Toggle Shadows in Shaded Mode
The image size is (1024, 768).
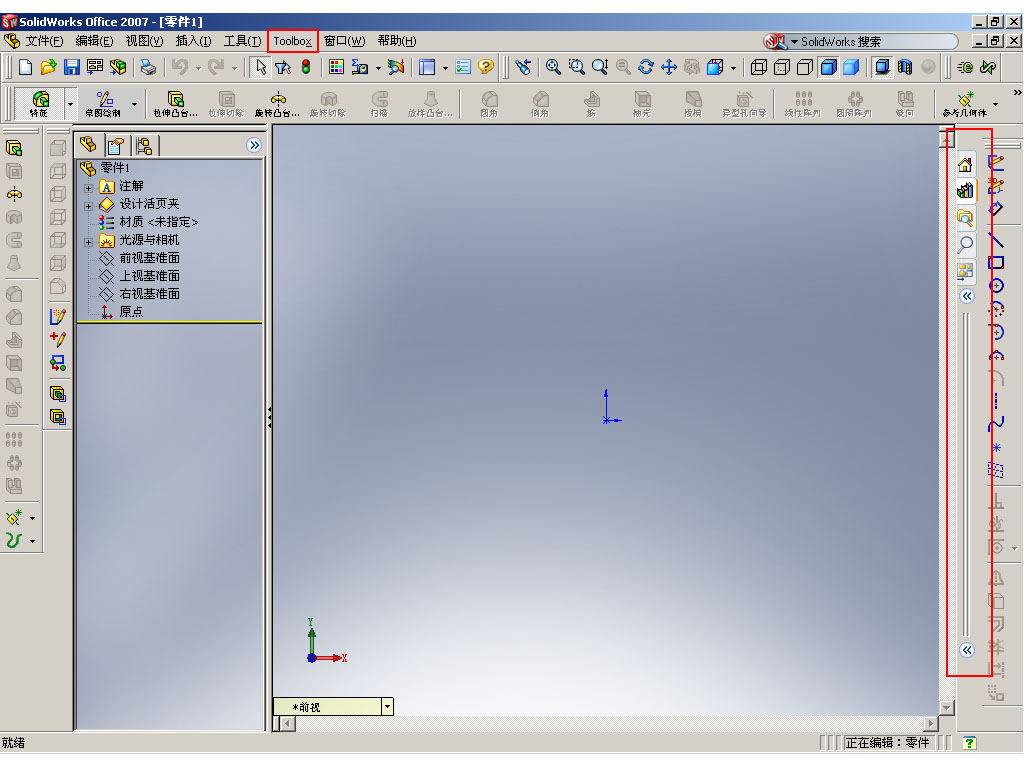pyautogui.click(x=882, y=67)
